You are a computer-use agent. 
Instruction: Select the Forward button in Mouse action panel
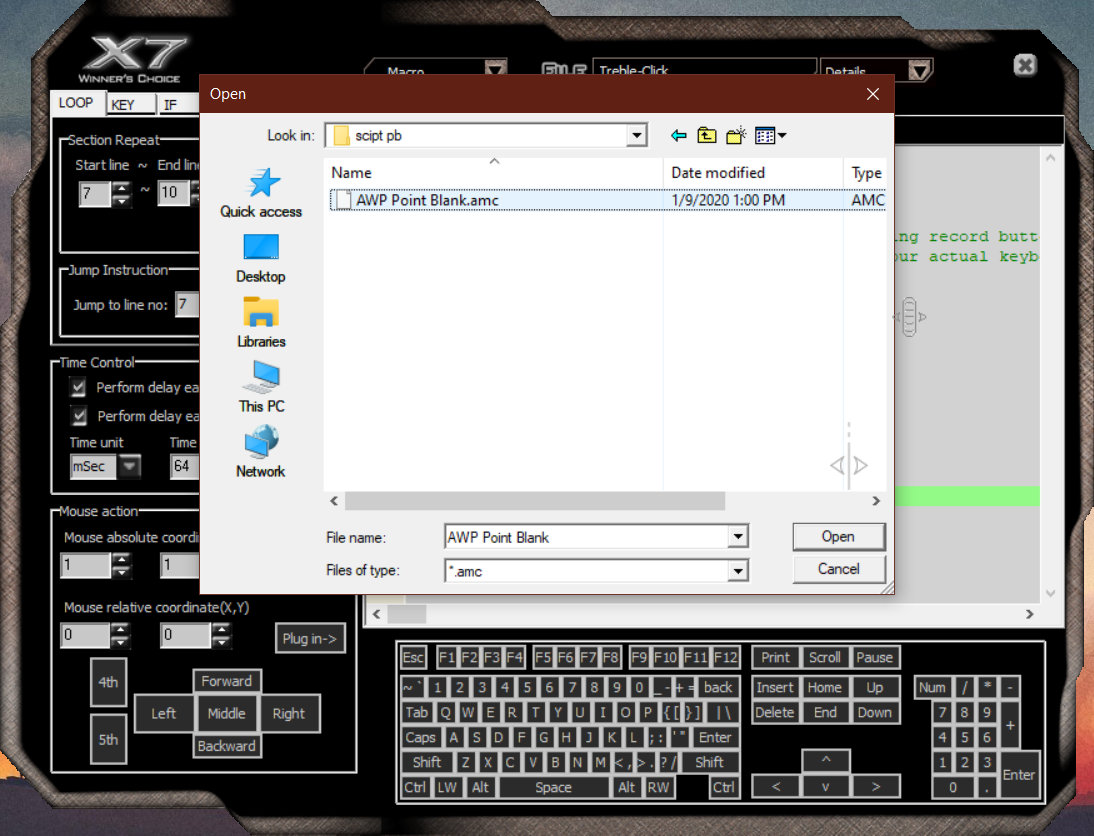point(227,680)
